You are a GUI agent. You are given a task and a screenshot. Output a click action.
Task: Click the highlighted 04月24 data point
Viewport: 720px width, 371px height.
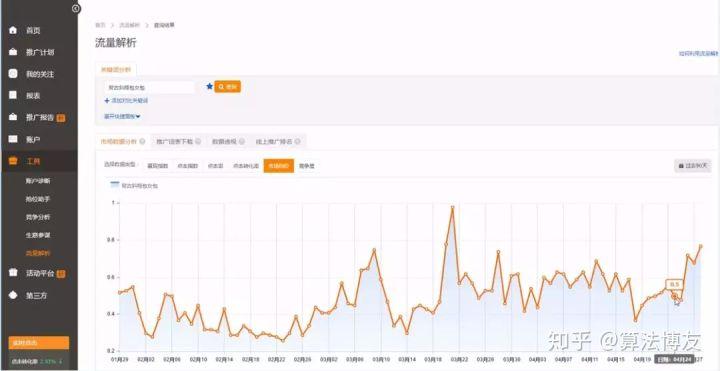pos(675,297)
